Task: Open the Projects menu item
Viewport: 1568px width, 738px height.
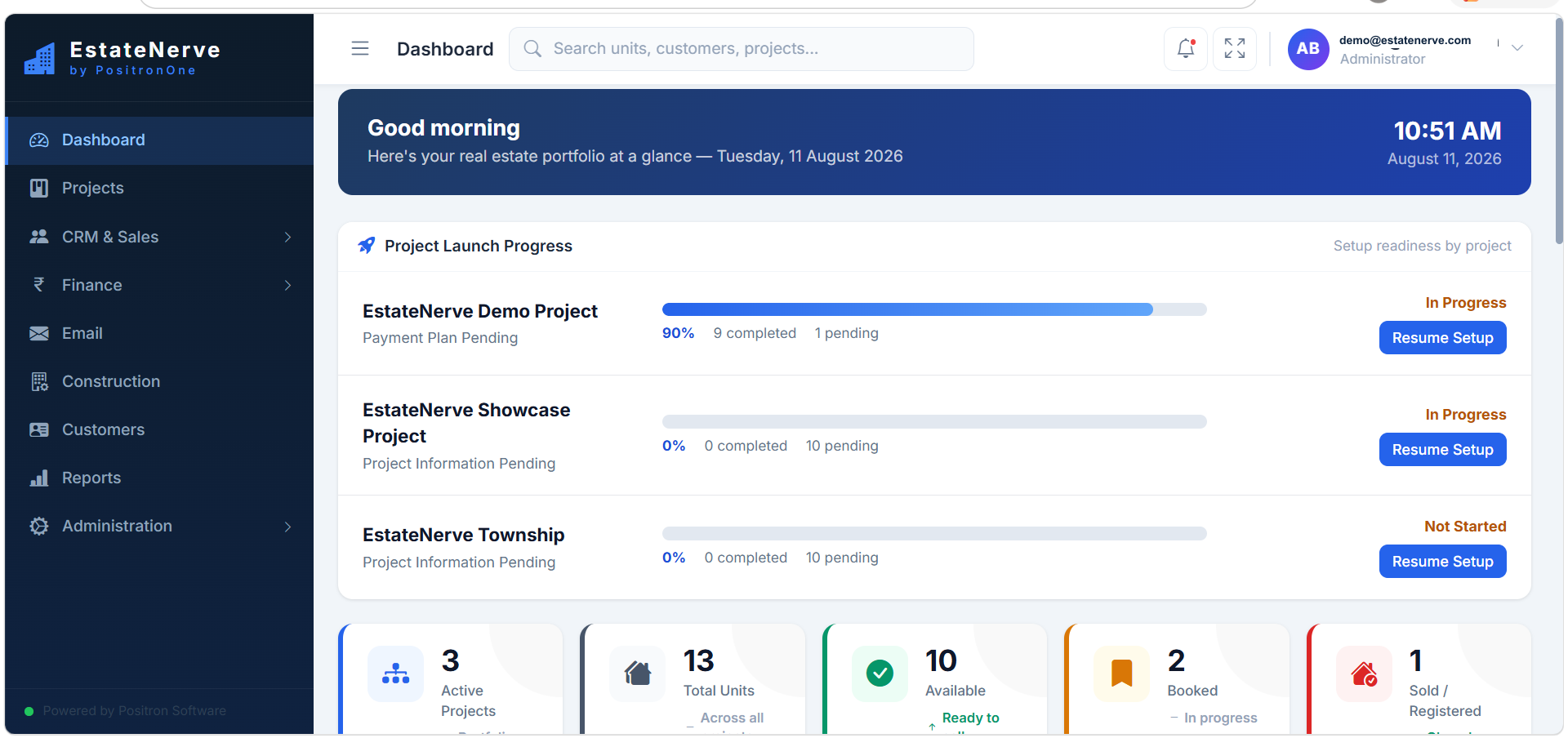Action: [x=159, y=189]
